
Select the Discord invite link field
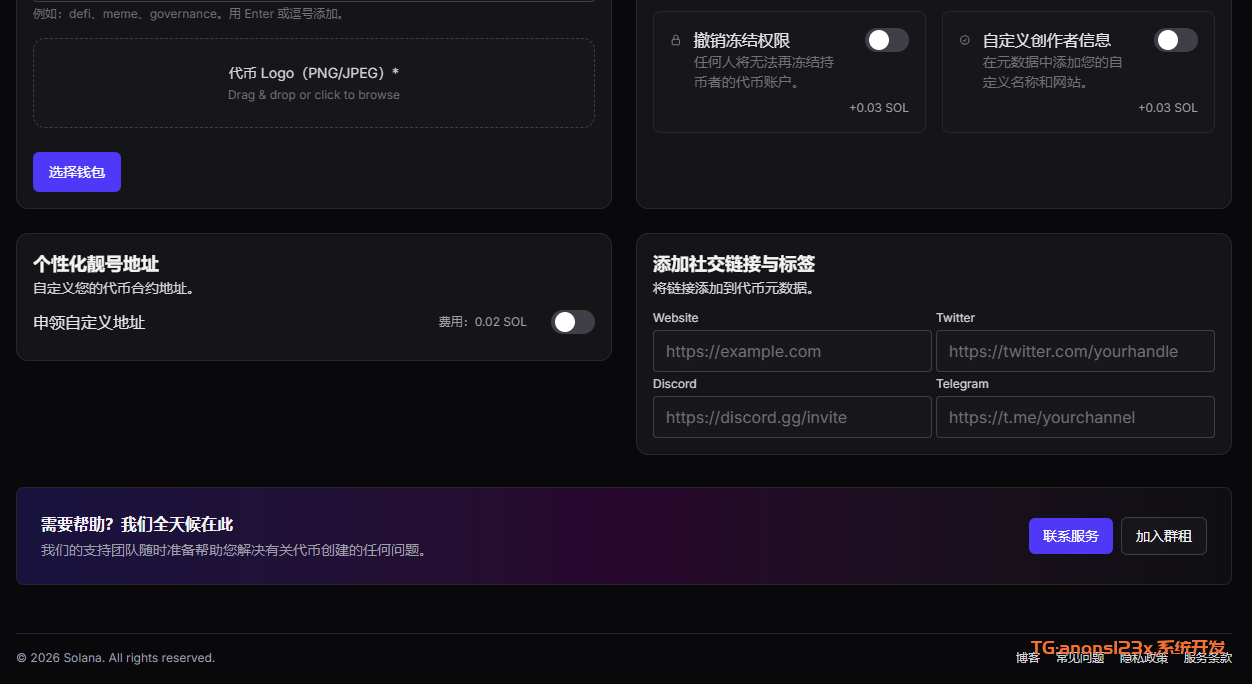[792, 418]
